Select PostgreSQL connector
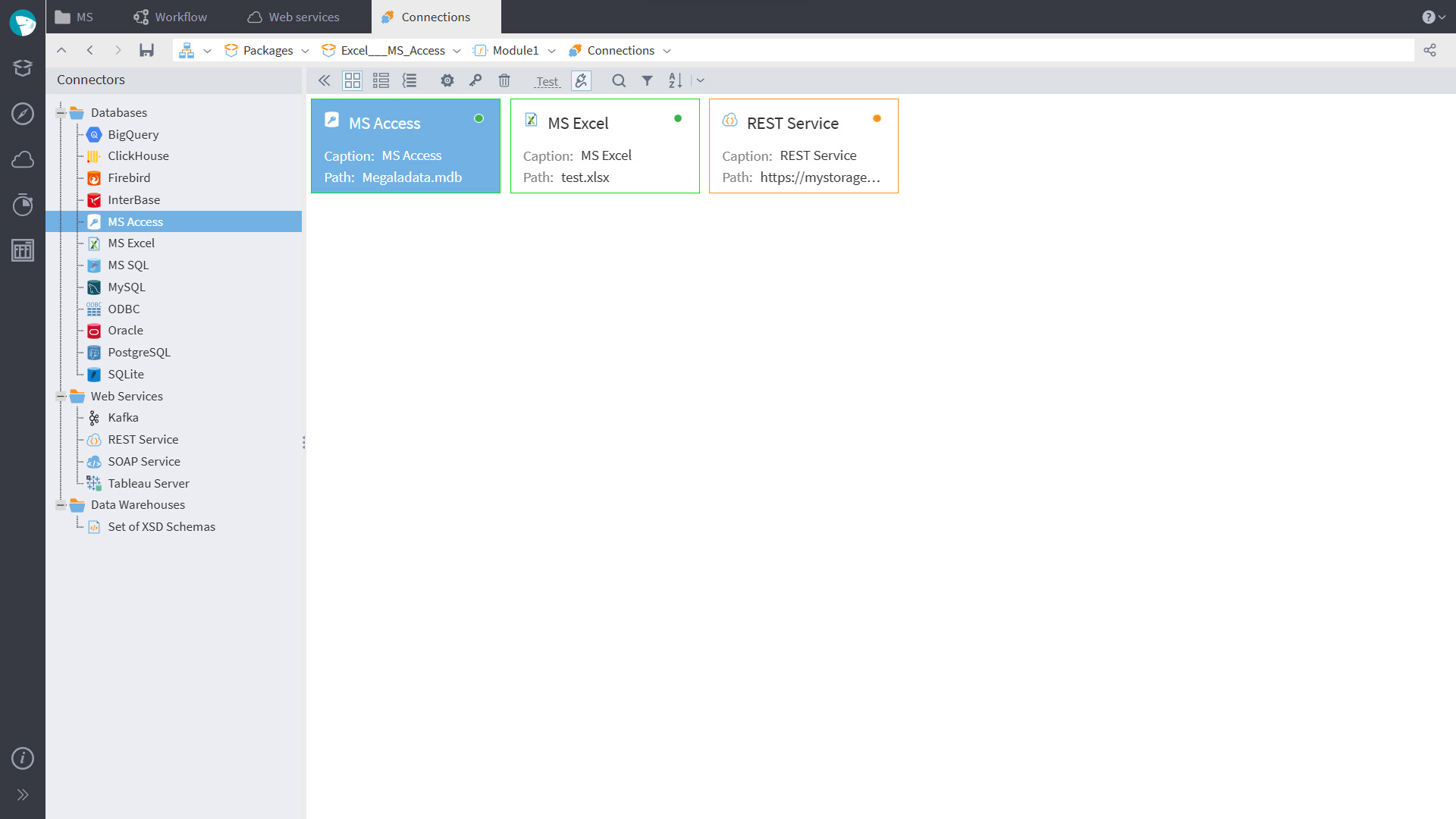Viewport: 1456px width, 819px height. click(139, 352)
